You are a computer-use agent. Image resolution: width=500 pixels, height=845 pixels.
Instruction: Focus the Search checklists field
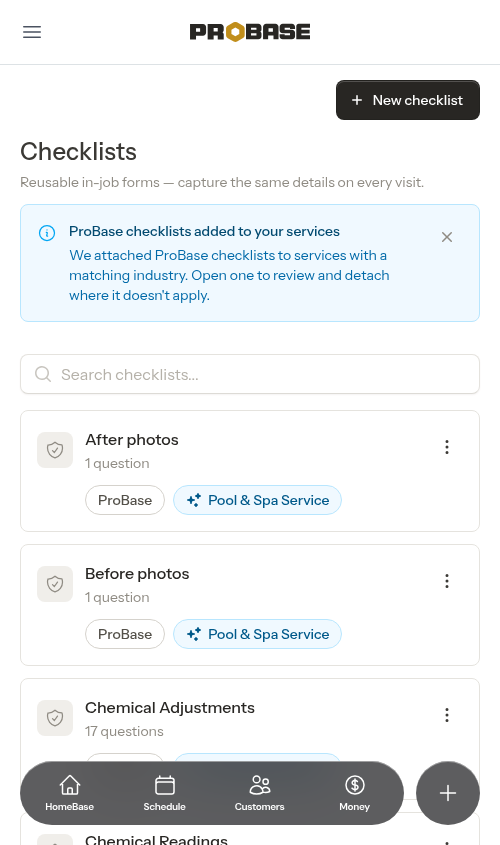point(250,374)
